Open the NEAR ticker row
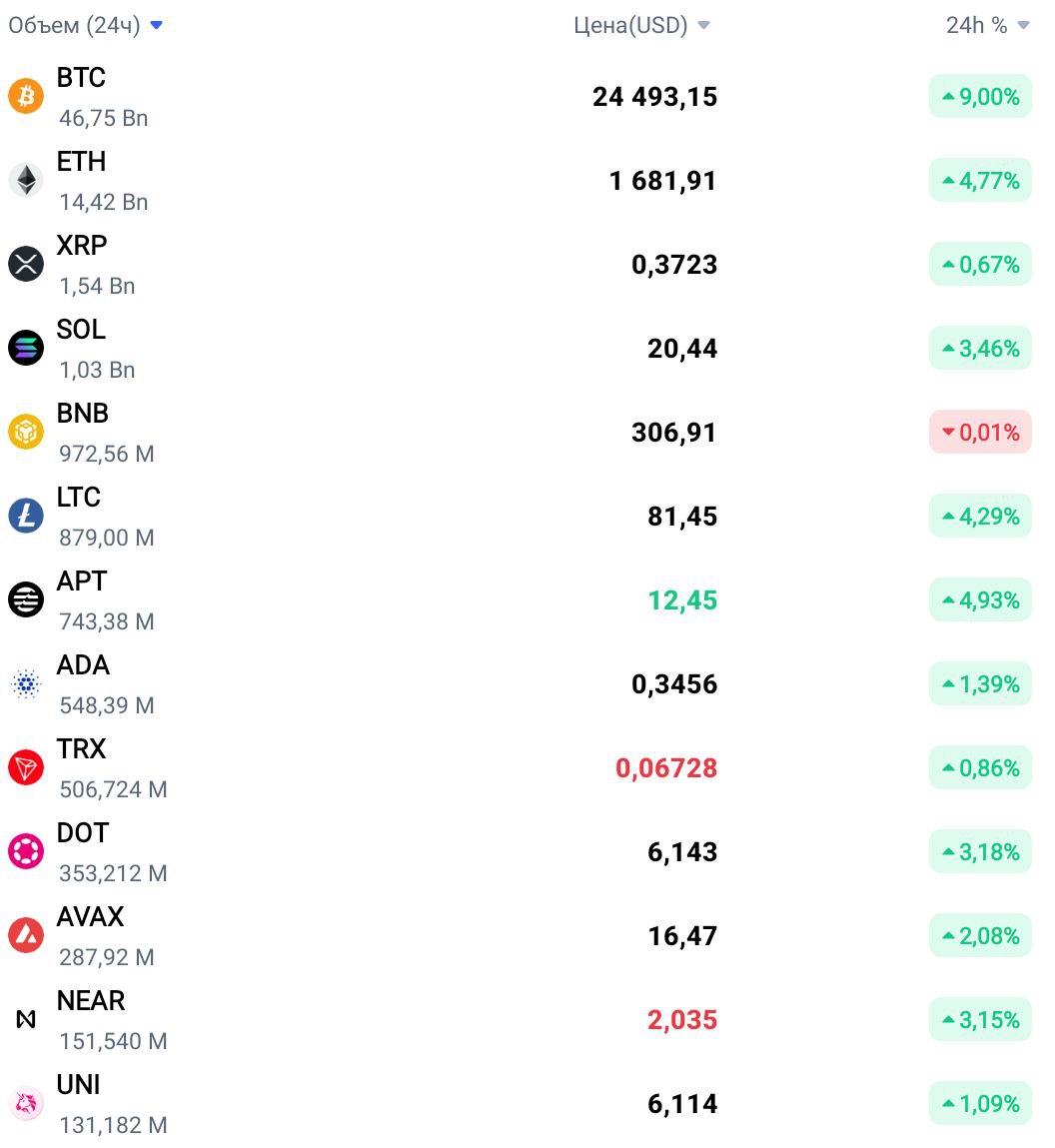This screenshot has width=1055, height=1148. click(x=527, y=1019)
